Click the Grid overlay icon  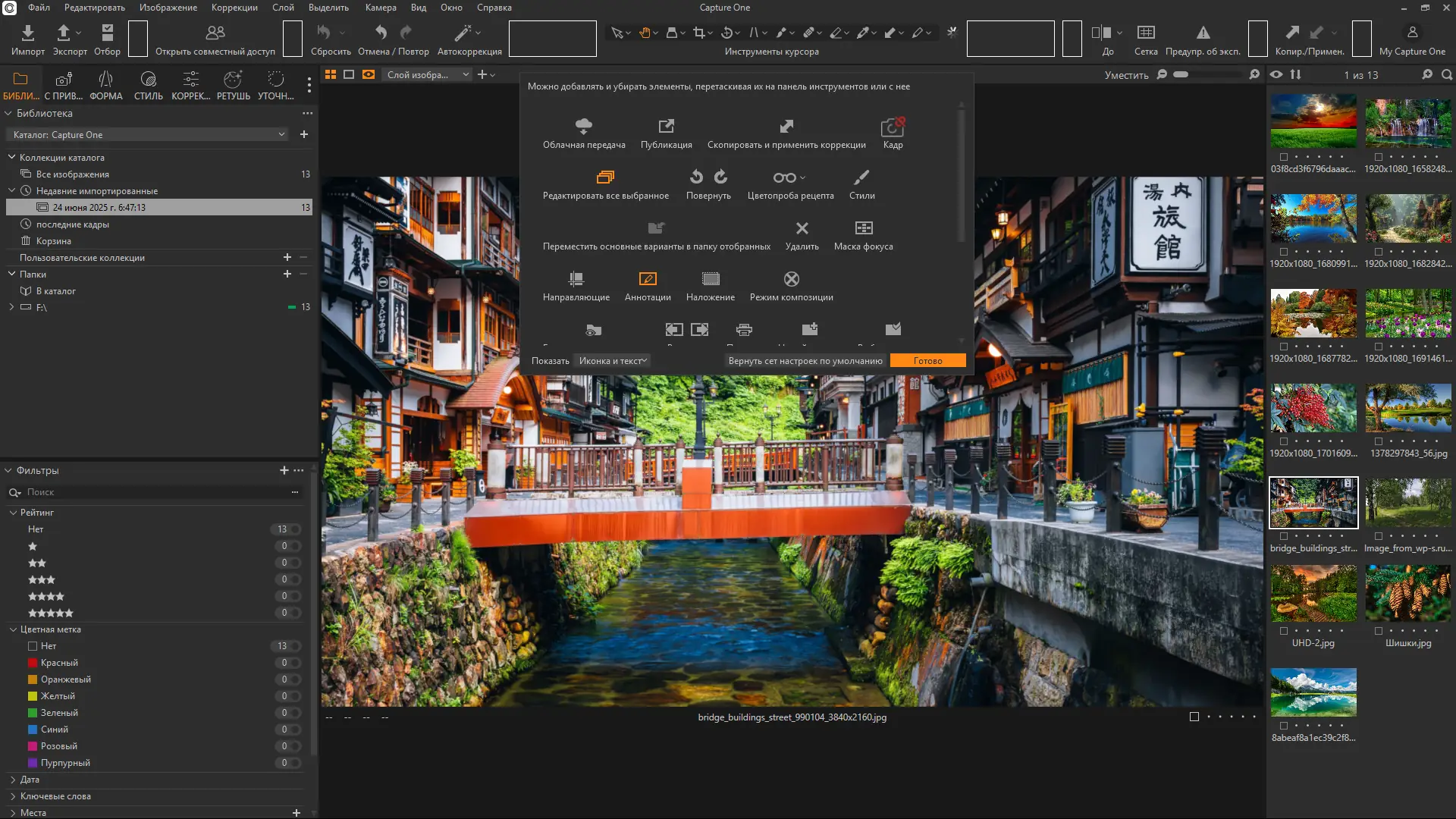(1146, 33)
